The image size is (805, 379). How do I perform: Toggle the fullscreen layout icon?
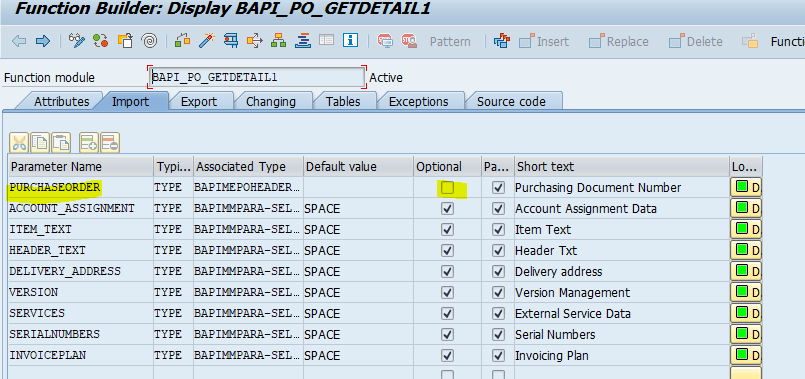tap(327, 41)
